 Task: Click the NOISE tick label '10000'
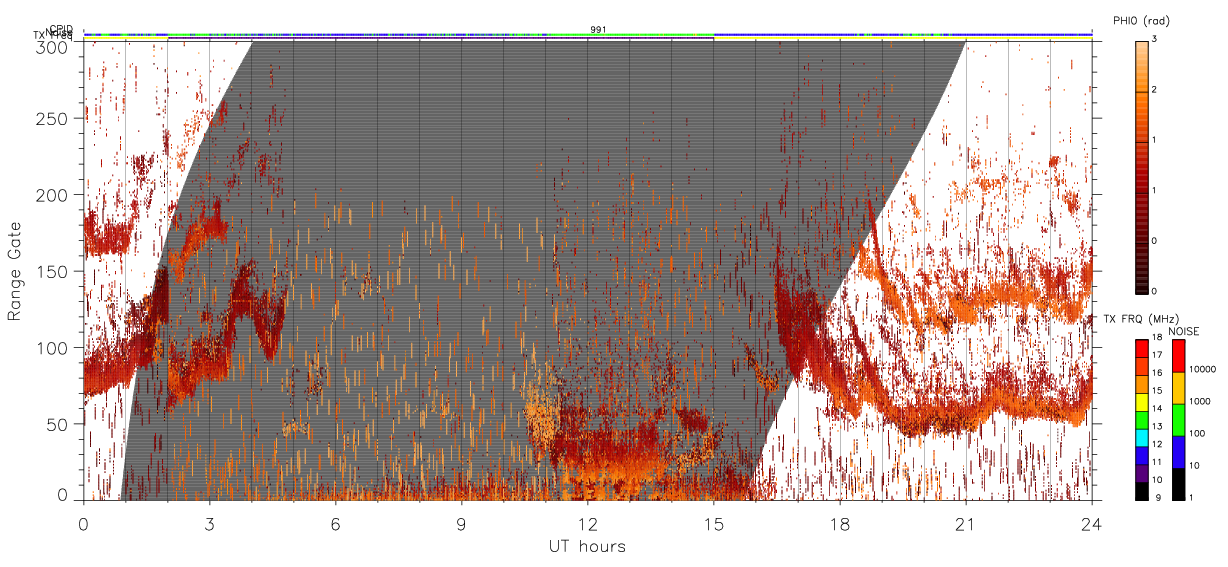[1202, 369]
